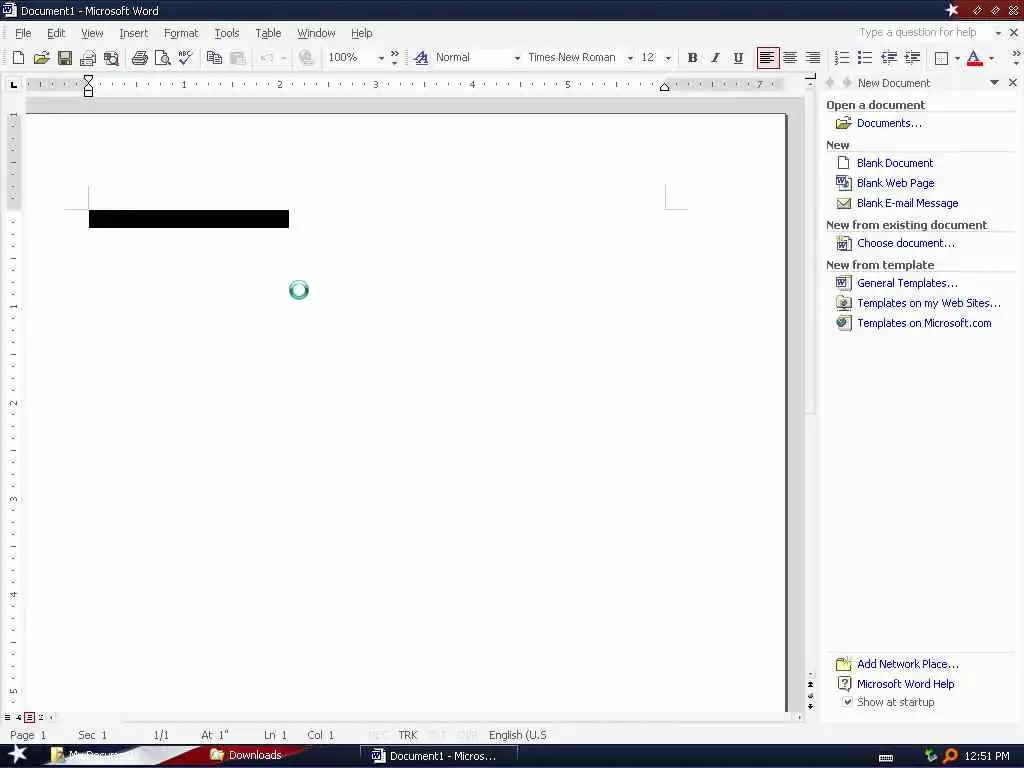Open the Undo history dropdown arrow
The width and height of the screenshot is (1024, 768).
click(283, 58)
